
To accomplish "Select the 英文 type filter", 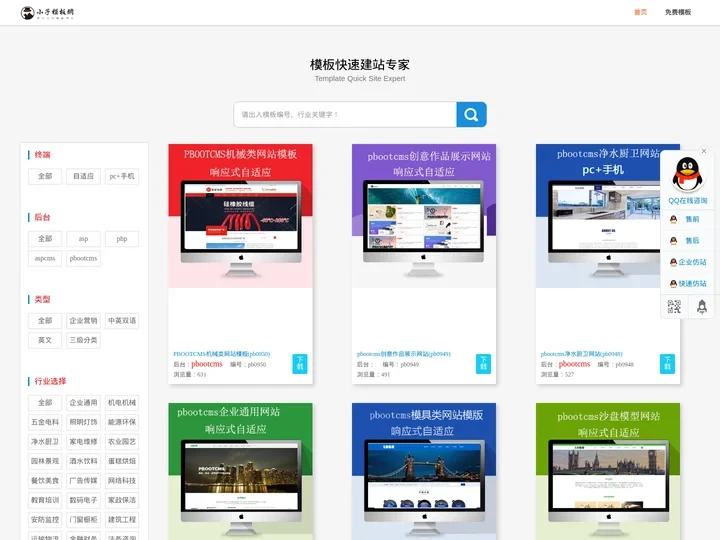I will tap(45, 340).
